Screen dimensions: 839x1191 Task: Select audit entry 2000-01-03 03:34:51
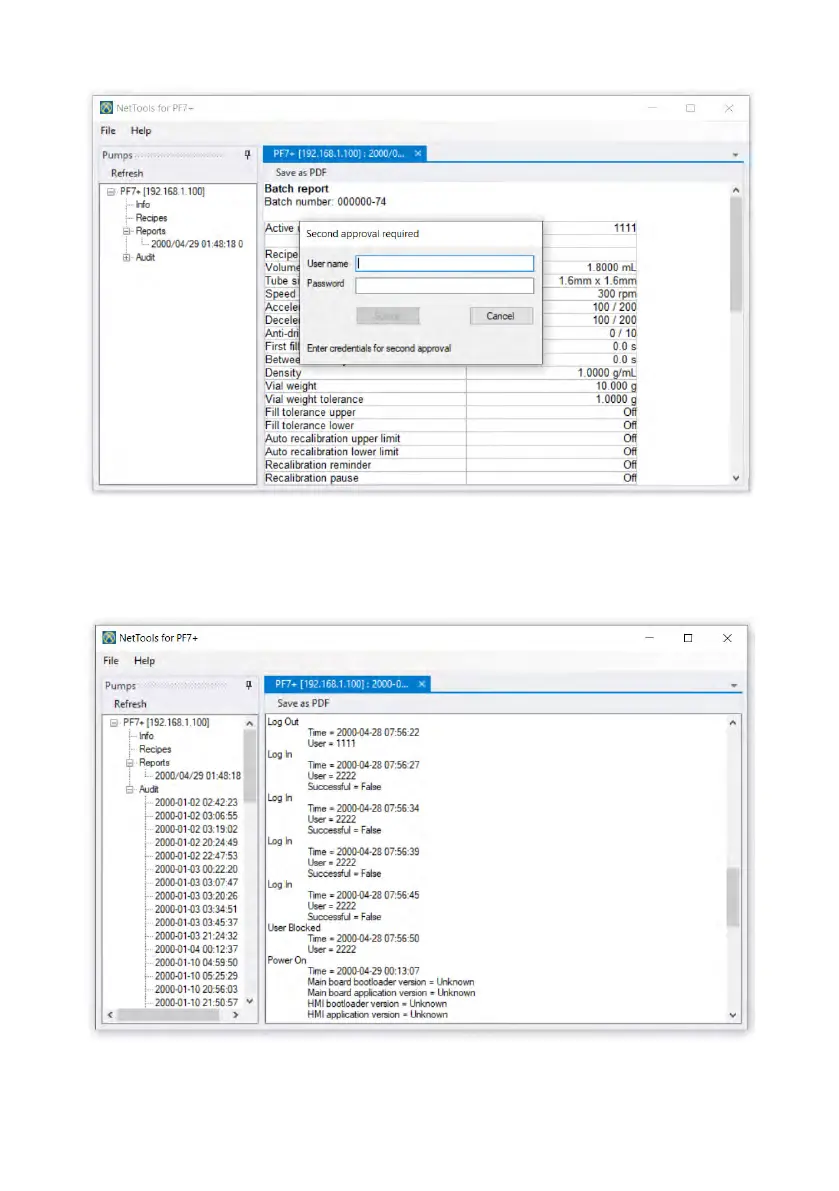[x=196, y=909]
